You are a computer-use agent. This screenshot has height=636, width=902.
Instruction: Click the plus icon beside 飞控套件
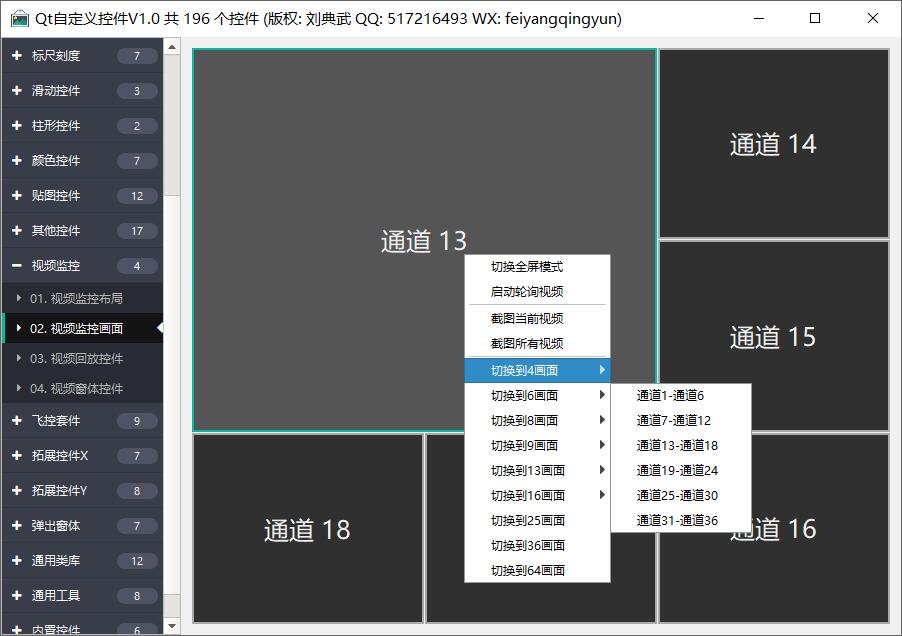point(17,421)
